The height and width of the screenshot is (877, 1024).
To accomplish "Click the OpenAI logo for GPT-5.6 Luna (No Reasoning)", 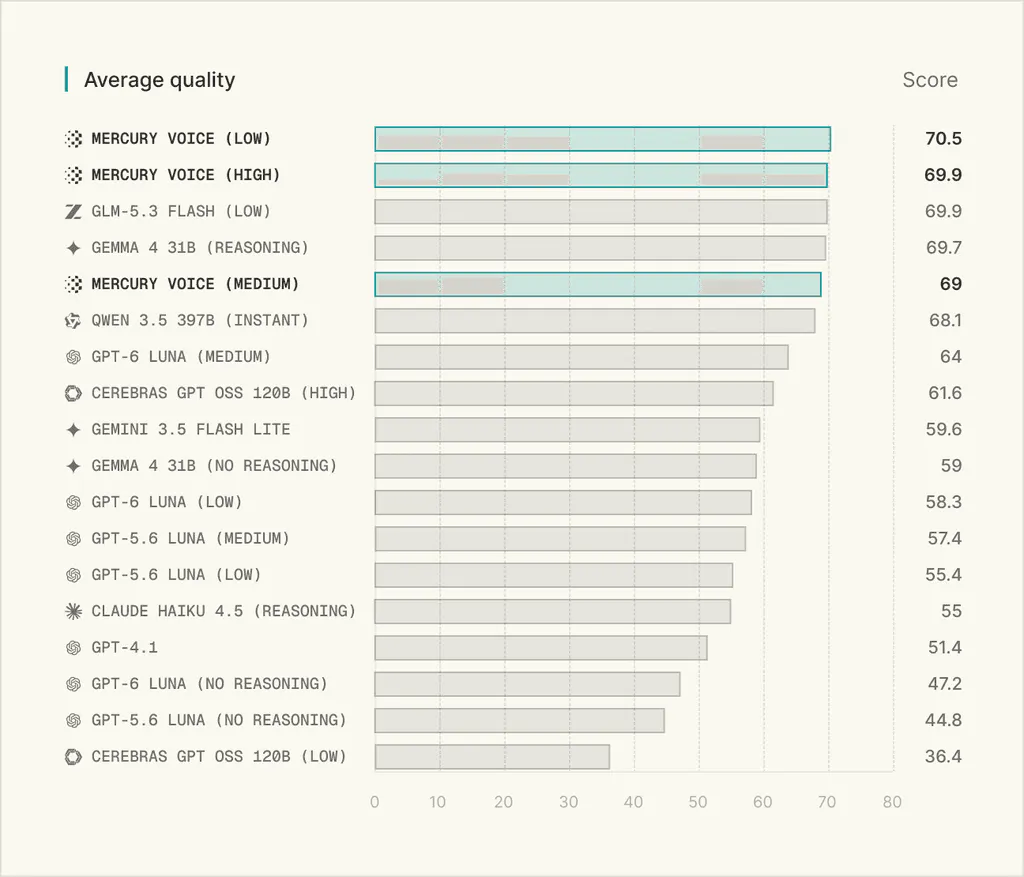I will [x=73, y=720].
